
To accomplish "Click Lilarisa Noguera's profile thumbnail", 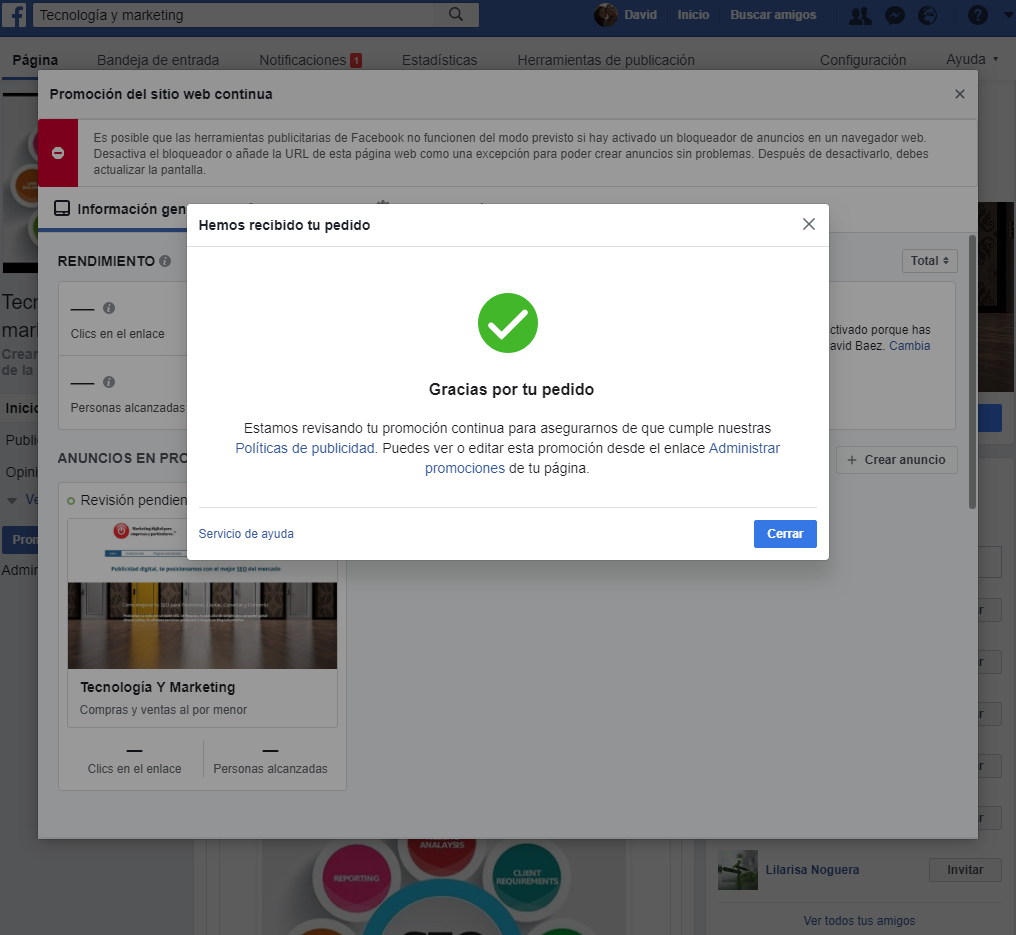I will point(737,870).
